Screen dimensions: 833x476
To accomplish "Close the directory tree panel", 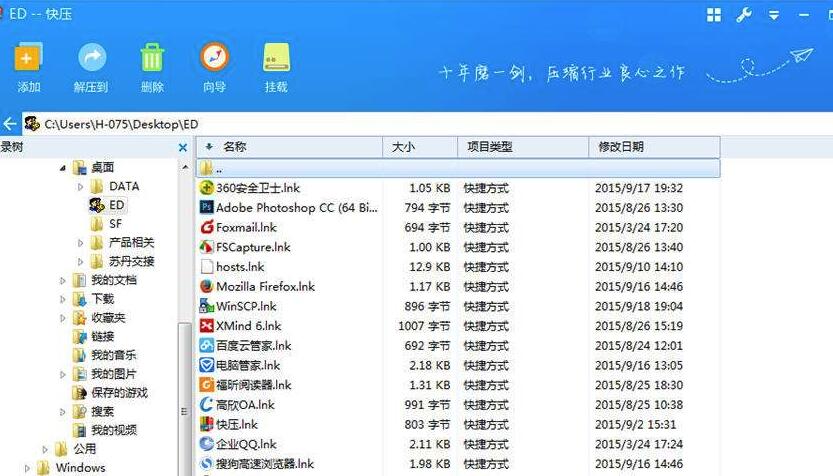I will click(183, 148).
